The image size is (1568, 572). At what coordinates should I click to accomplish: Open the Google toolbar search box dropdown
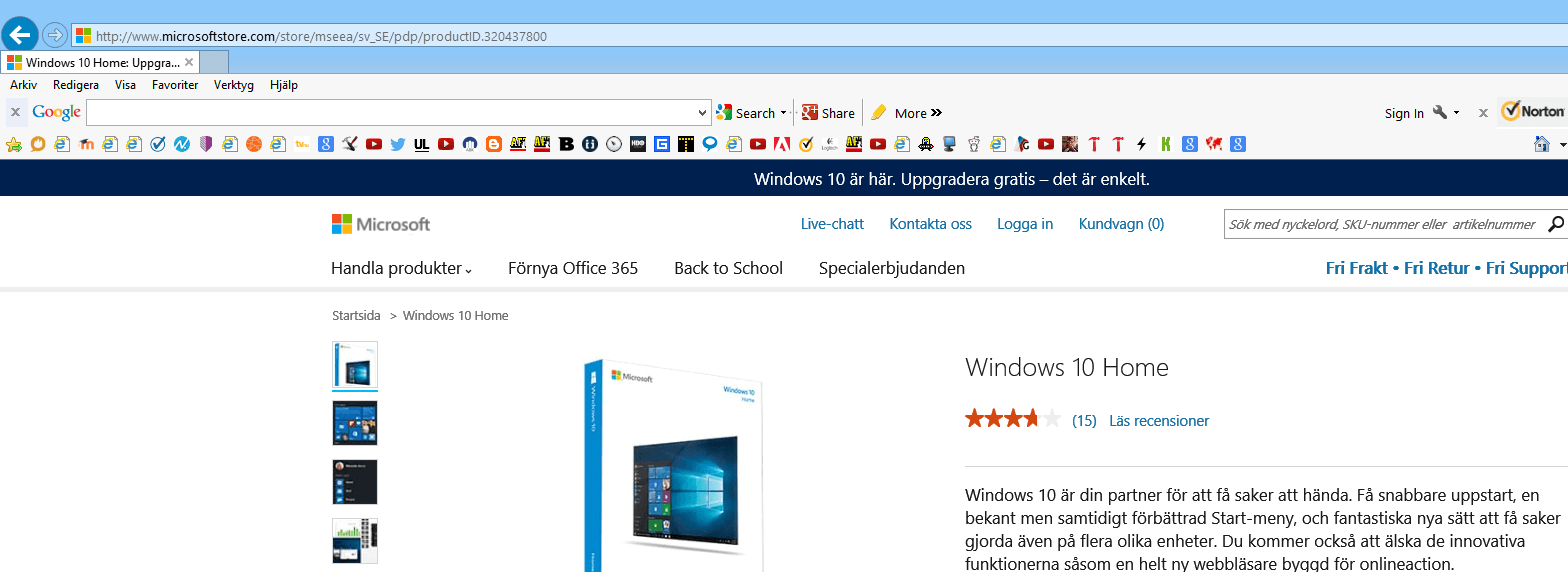coord(702,113)
